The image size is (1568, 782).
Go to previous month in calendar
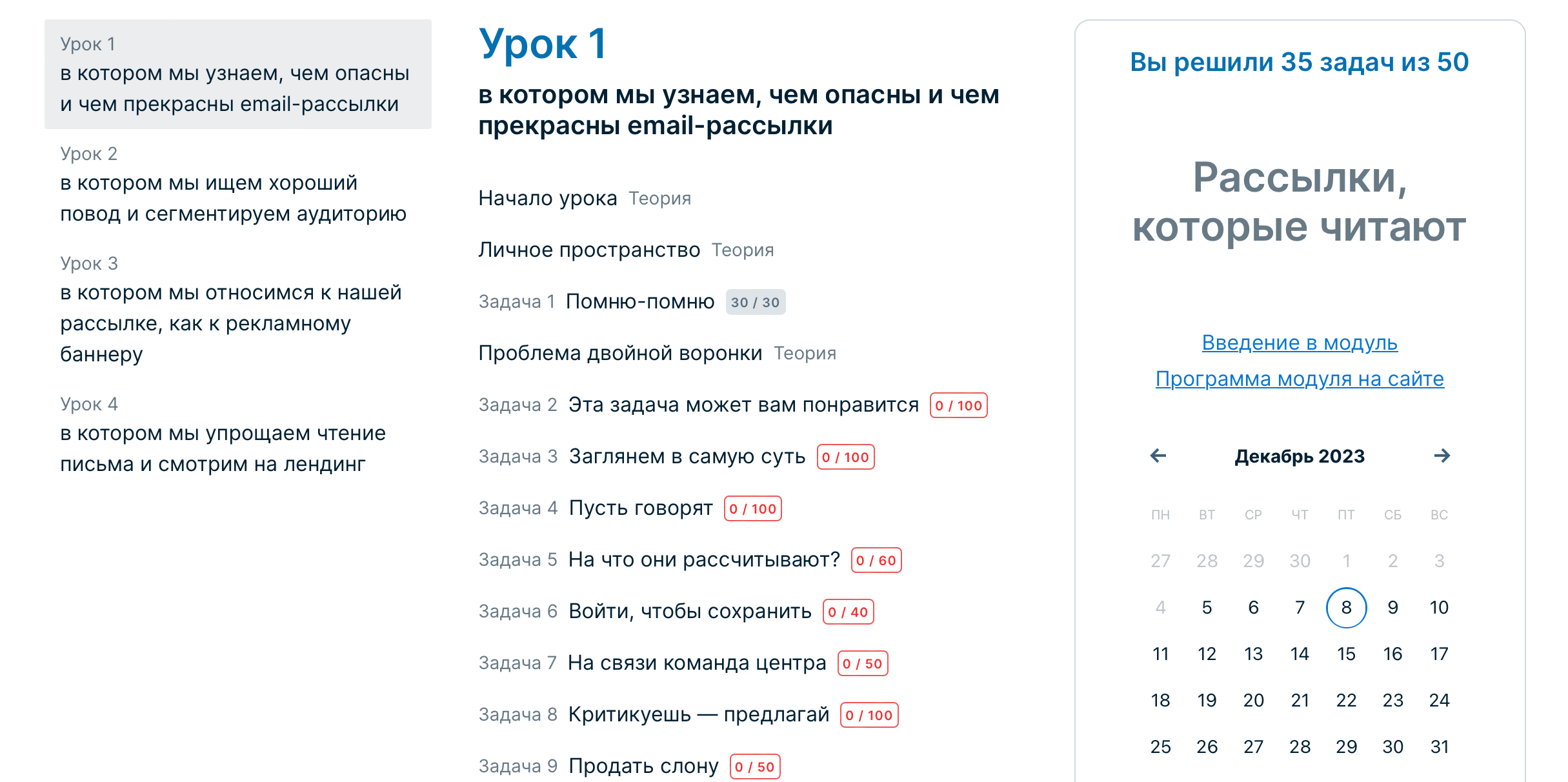pyautogui.click(x=1158, y=456)
